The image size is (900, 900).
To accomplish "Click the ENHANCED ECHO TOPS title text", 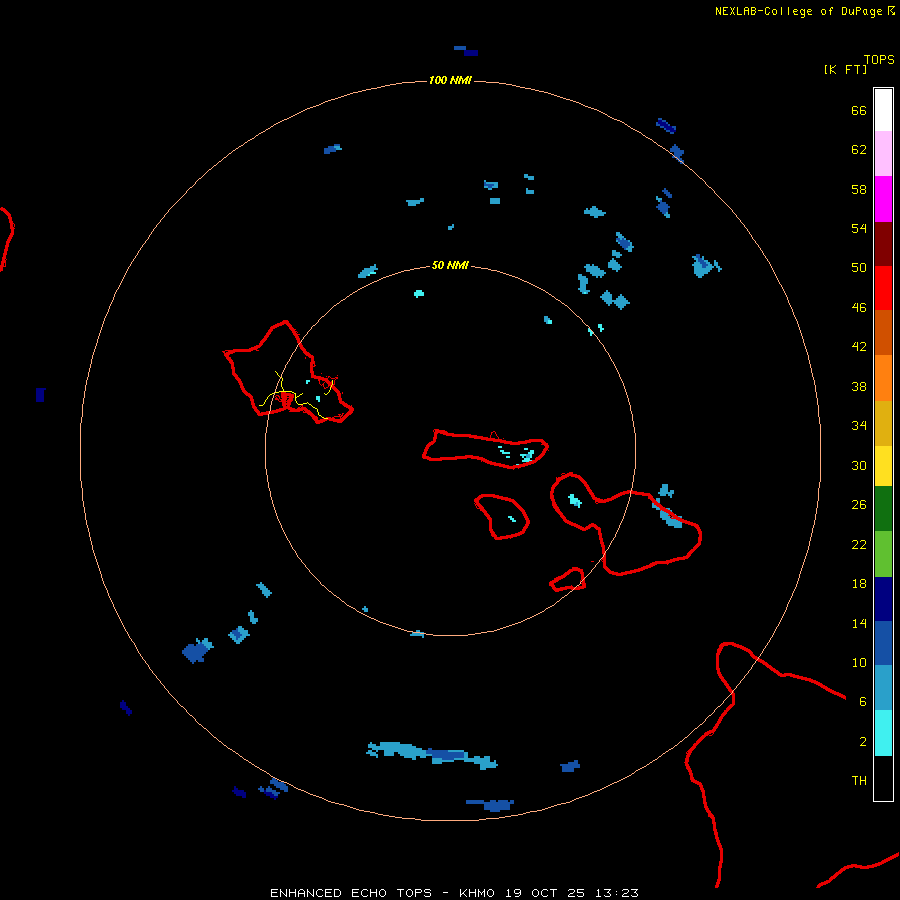I will tap(351, 893).
